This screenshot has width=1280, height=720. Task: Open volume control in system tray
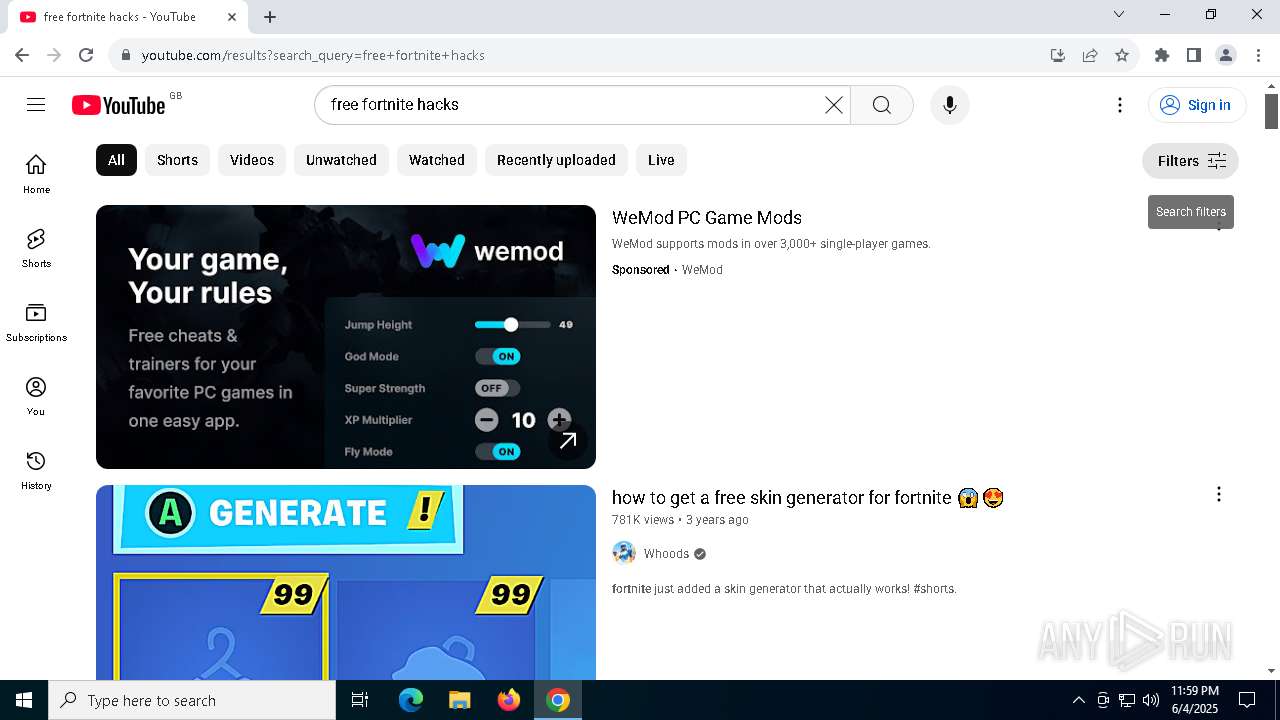pyautogui.click(x=1150, y=700)
